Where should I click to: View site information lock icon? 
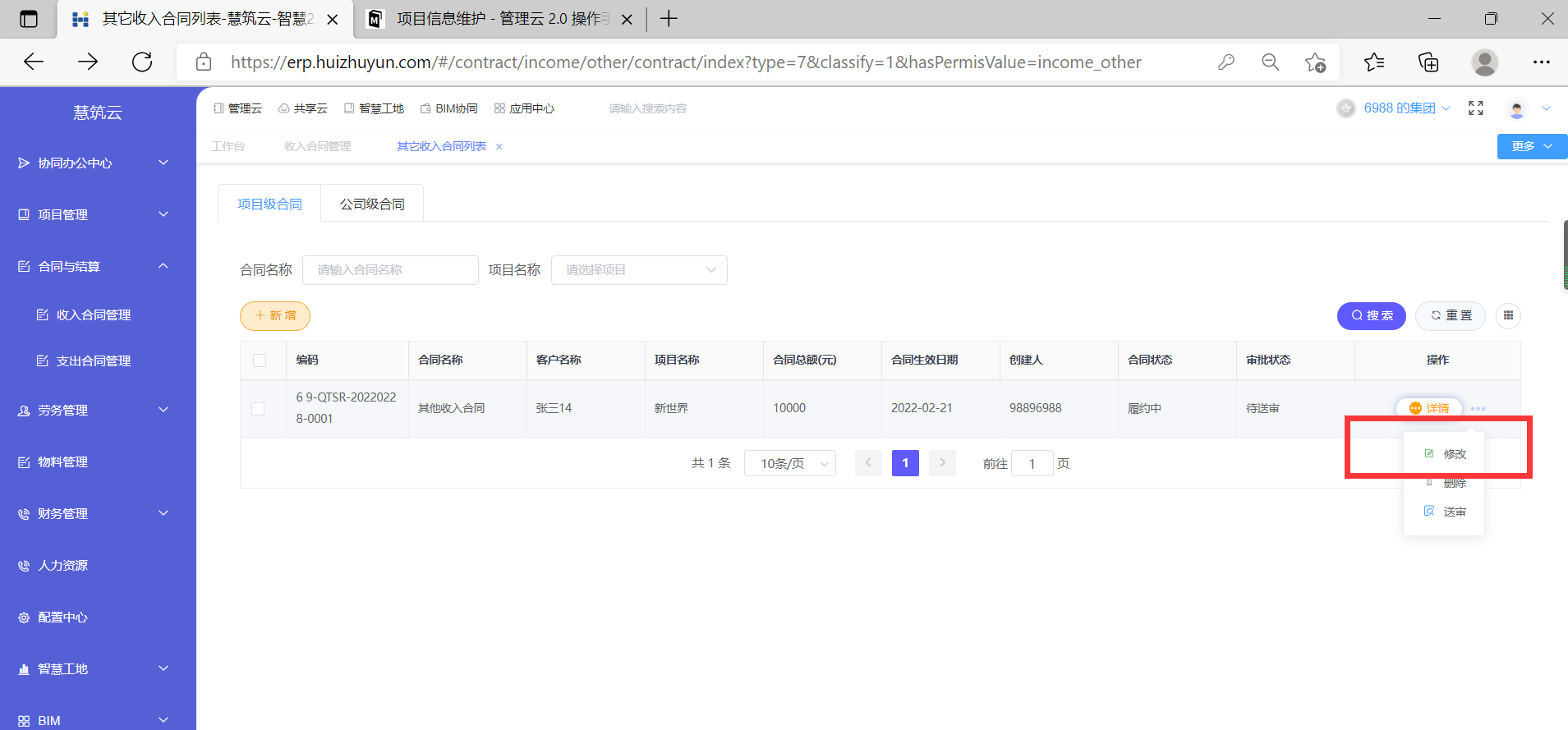(x=204, y=62)
